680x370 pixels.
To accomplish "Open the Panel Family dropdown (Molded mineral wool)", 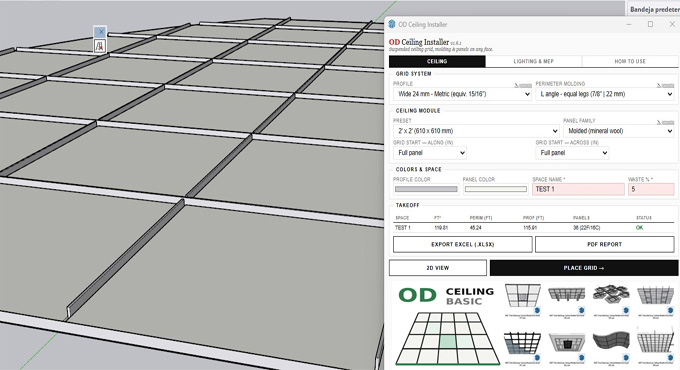I will coord(618,131).
